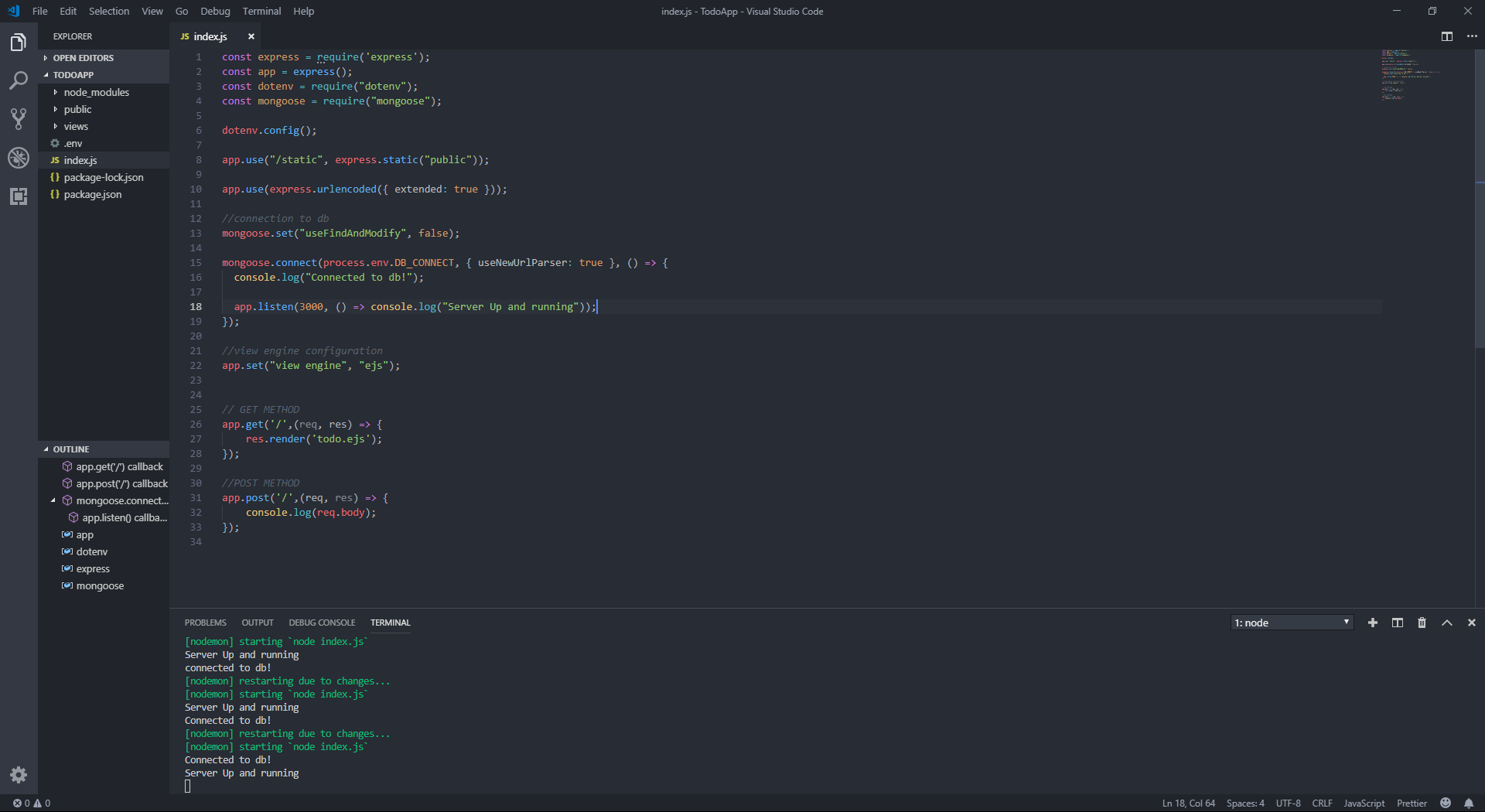Viewport: 1485px width, 812px height.
Task: Expand the Open Editors section
Action: click(104, 58)
